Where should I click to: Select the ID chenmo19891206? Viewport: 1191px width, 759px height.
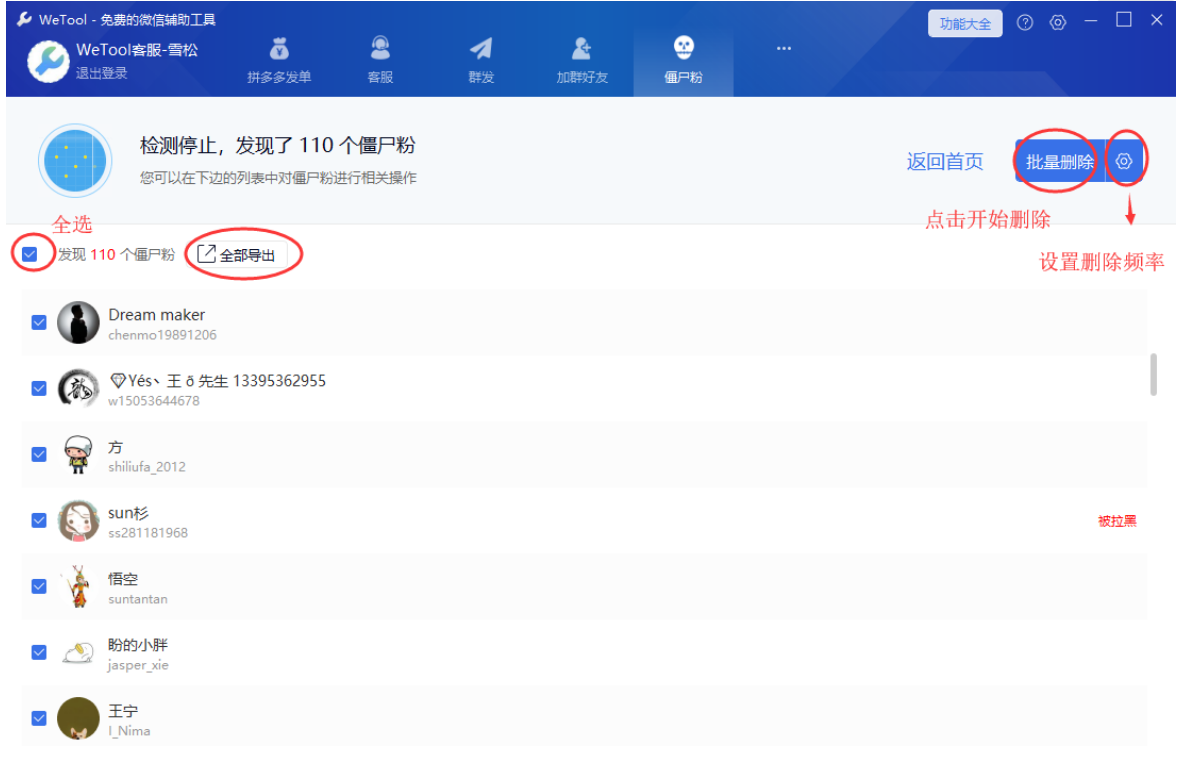point(163,335)
